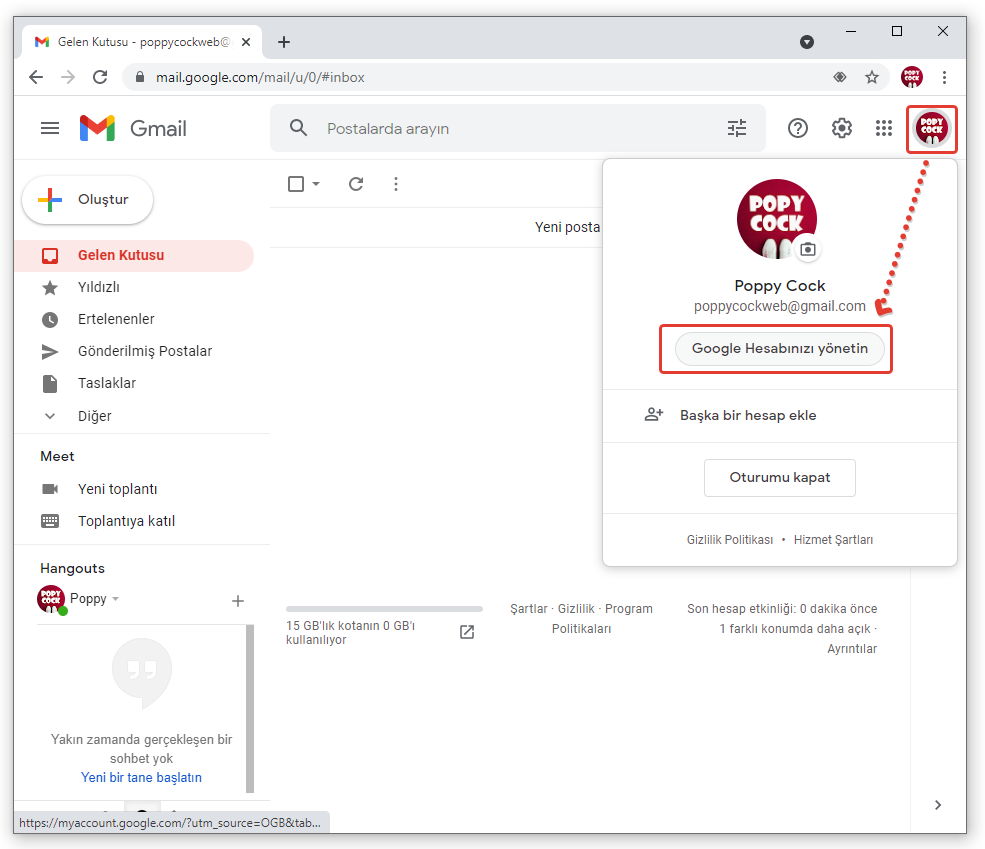
Task: Refresh the inbox message list
Action: [x=356, y=184]
